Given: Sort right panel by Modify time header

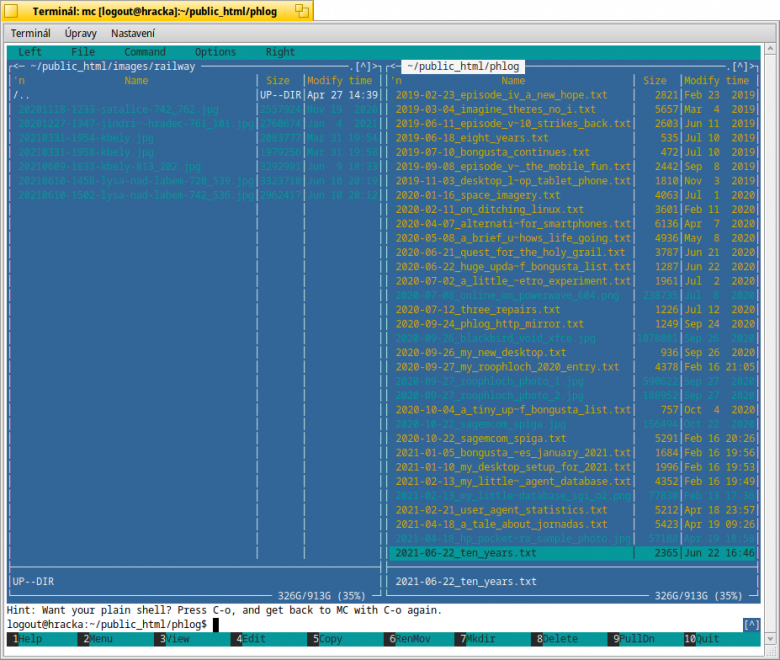Looking at the screenshot, I should coord(717,81).
